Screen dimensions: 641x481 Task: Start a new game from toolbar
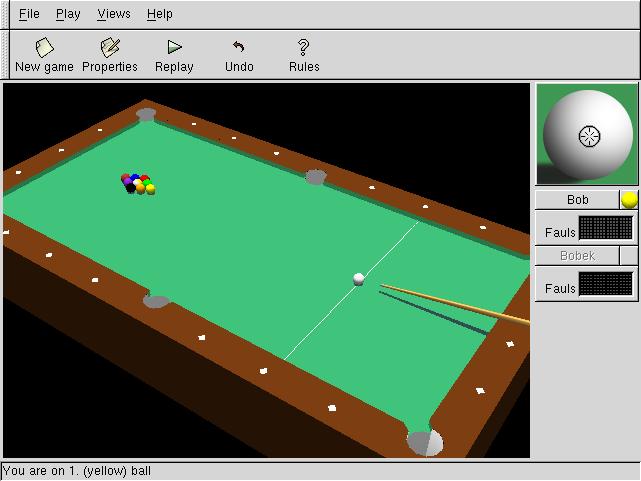coord(44,55)
